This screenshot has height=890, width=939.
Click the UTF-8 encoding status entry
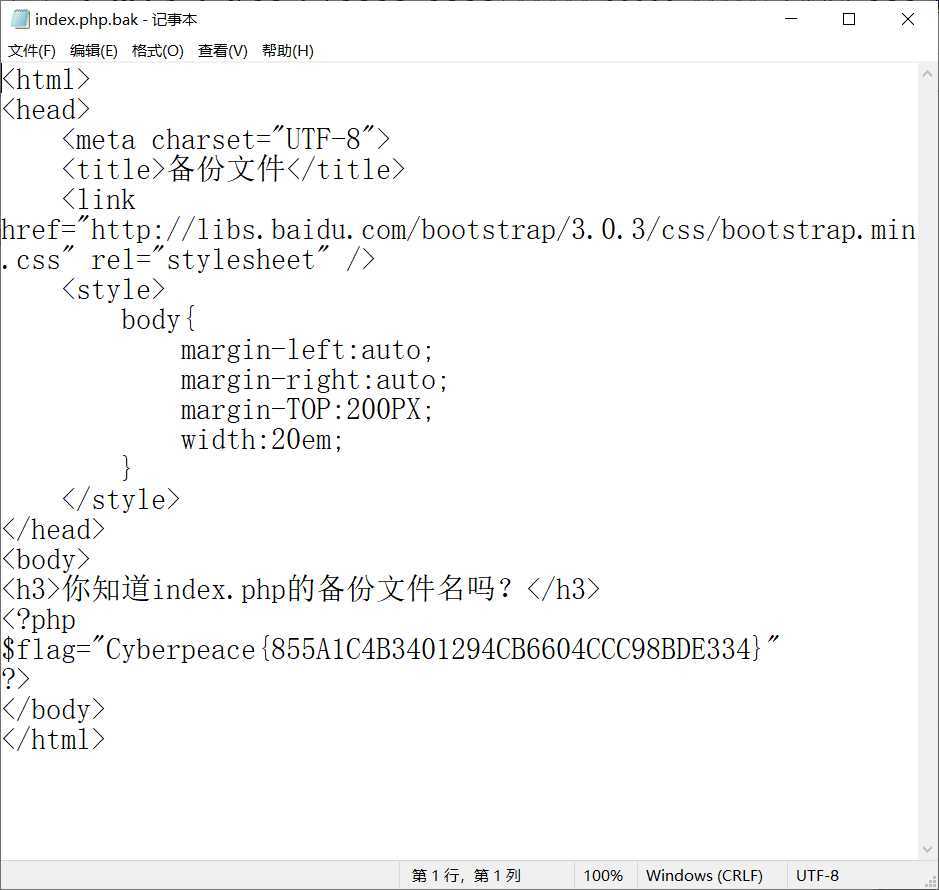(817, 876)
